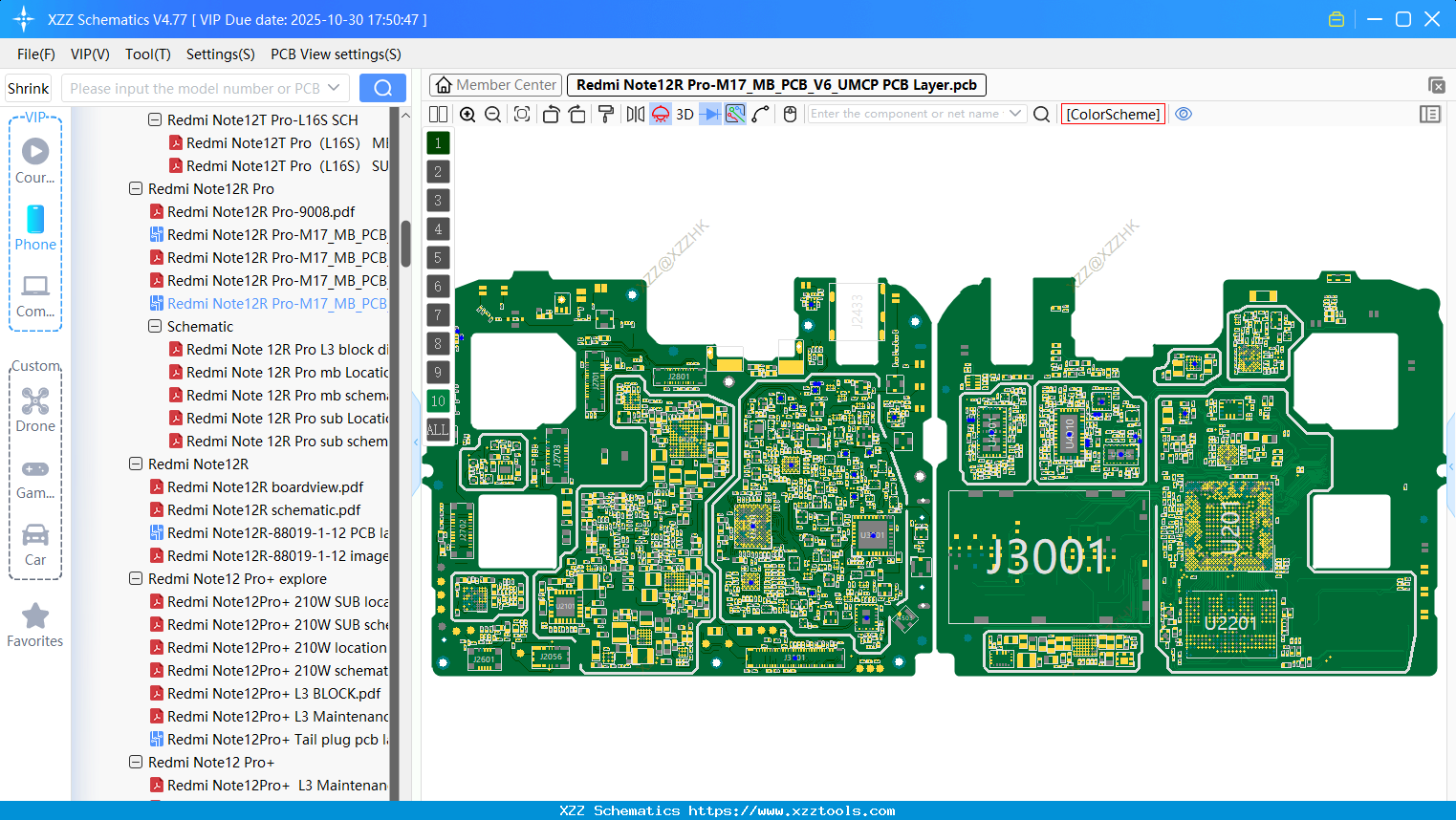Toggle the ColorScheme visibility eye icon
This screenshot has width=1456, height=820.
pyautogui.click(x=1184, y=114)
